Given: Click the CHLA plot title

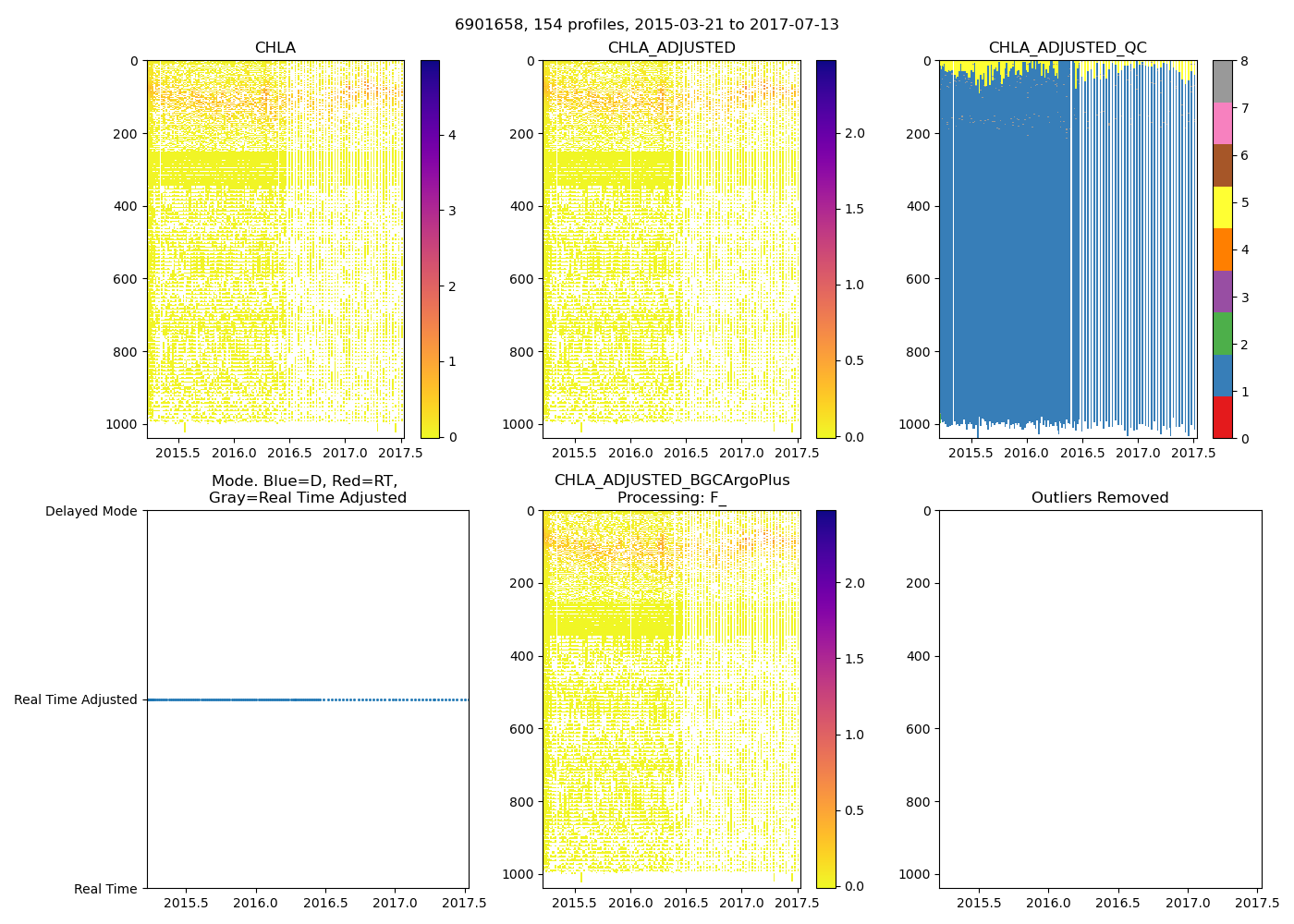Looking at the screenshot, I should tap(275, 48).
